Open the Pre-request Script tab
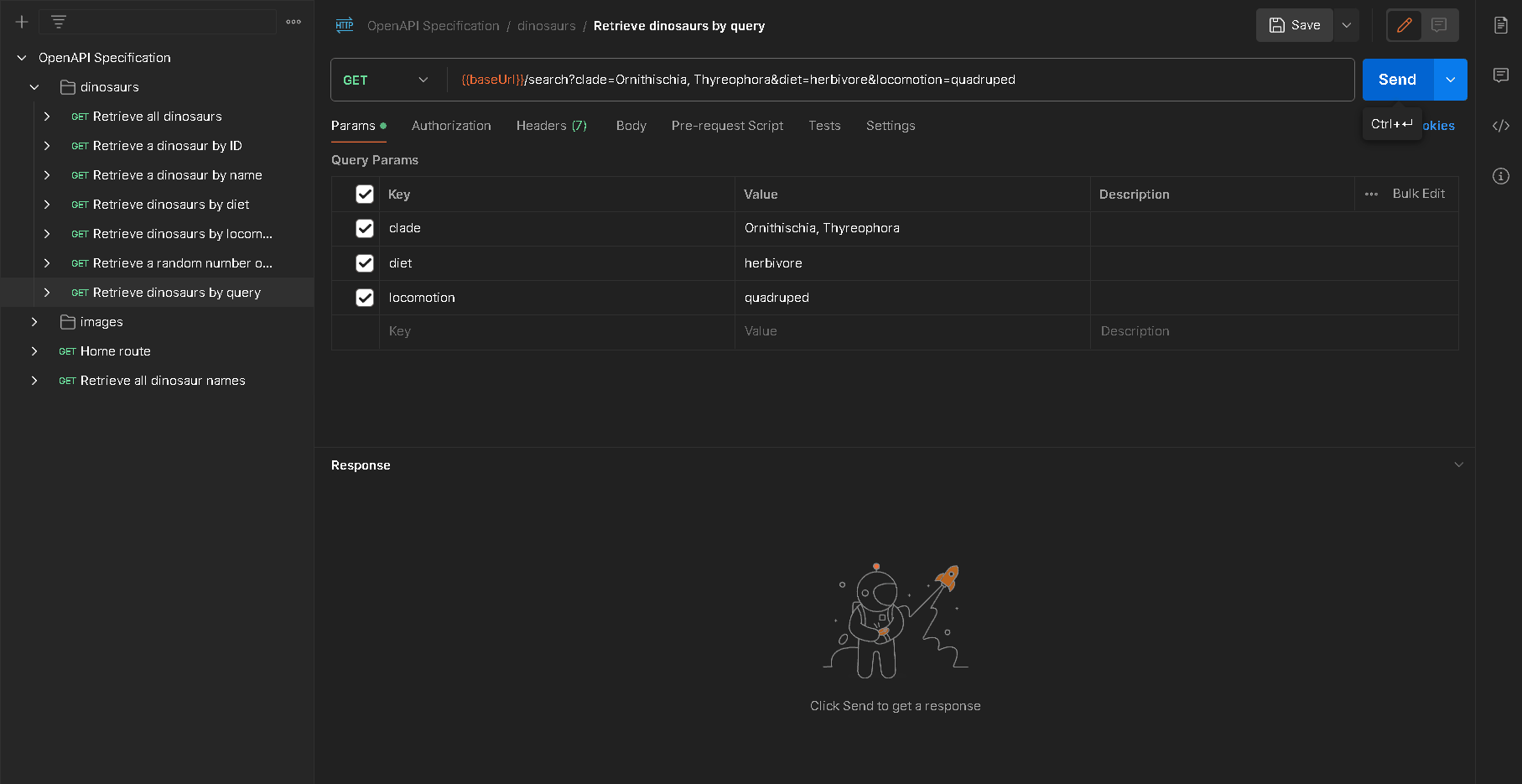Image resolution: width=1522 pixels, height=784 pixels. click(x=727, y=126)
